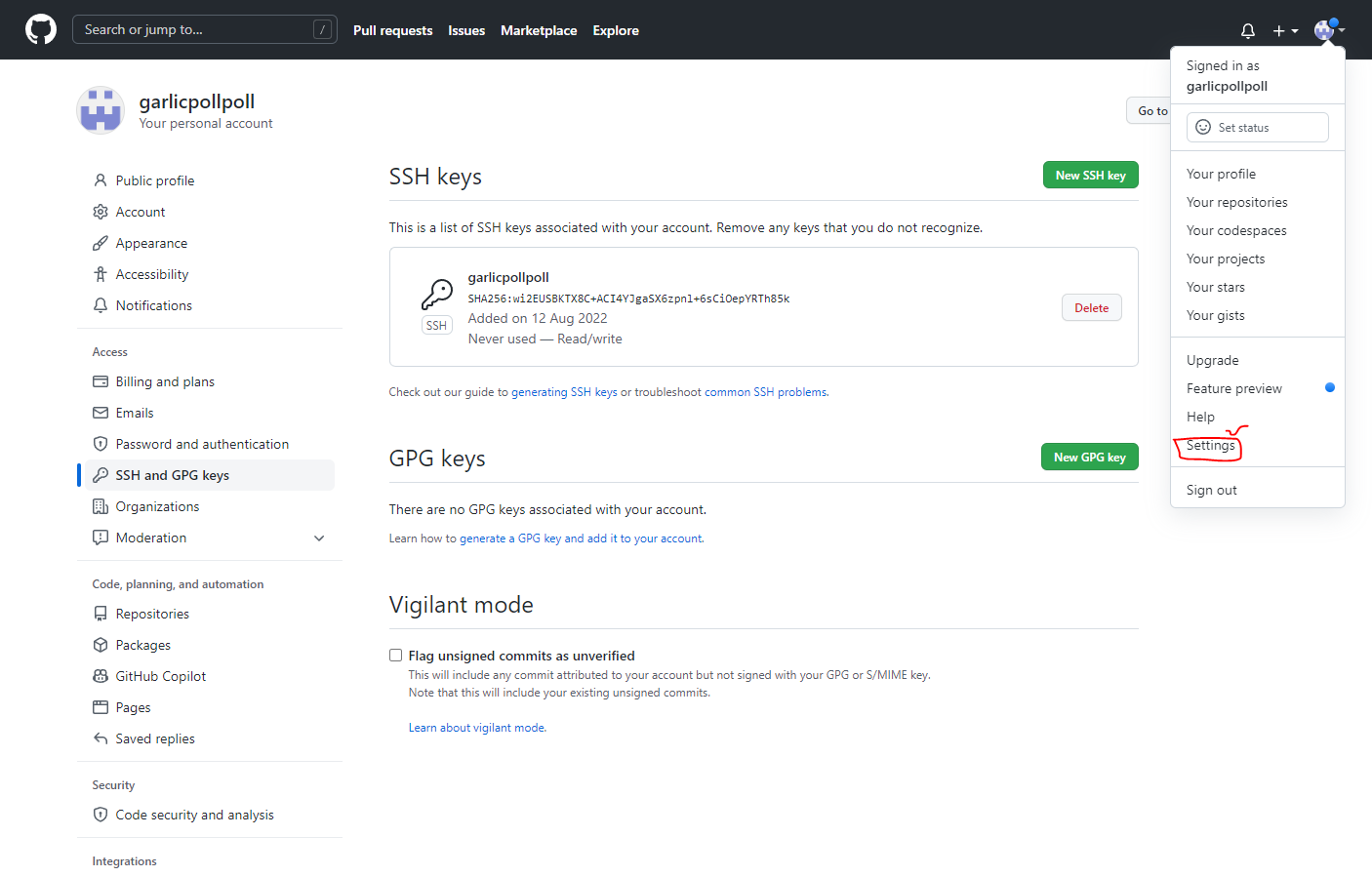Open the GitHub Octocat home logo

click(41, 29)
